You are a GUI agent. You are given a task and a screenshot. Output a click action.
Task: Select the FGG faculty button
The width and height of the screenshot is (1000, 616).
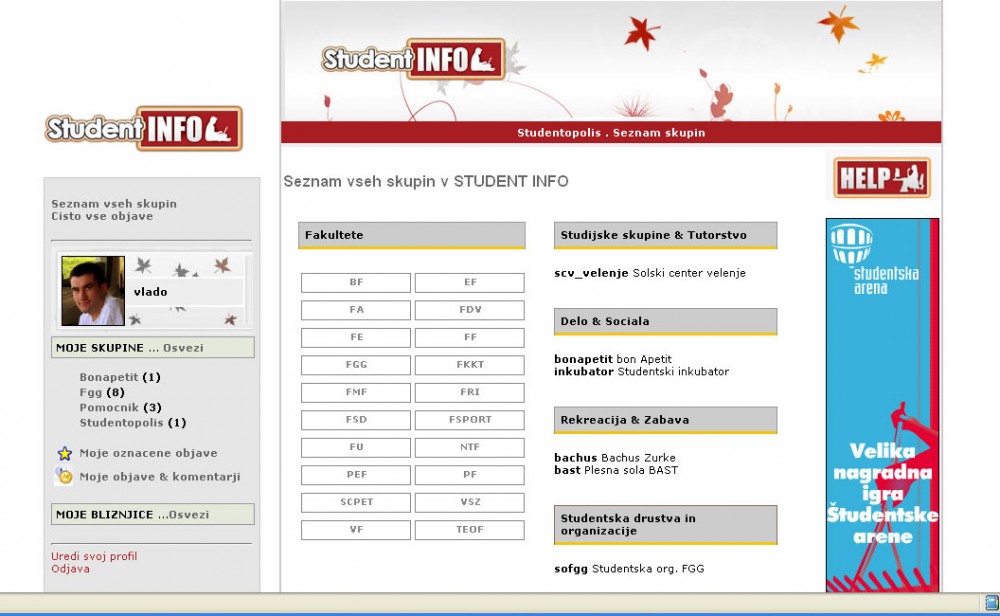click(x=356, y=365)
